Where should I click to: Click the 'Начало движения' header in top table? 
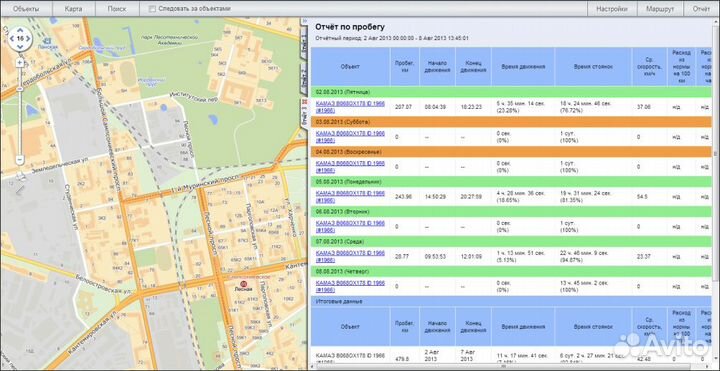437,67
